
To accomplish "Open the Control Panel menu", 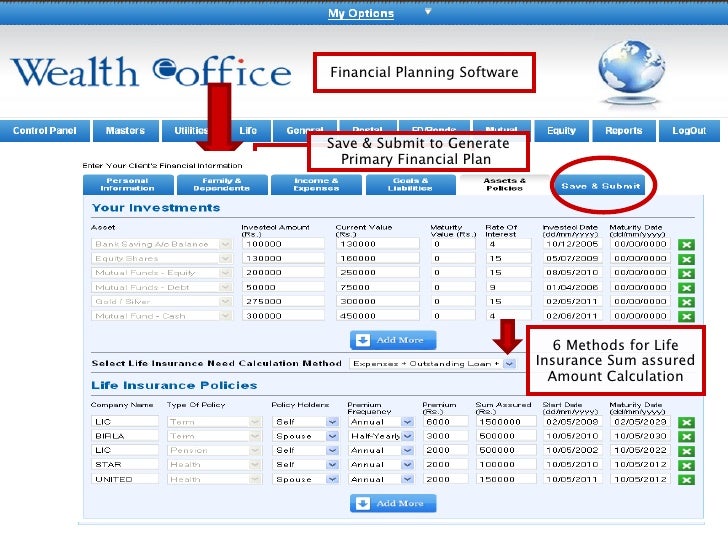I will coord(45,131).
